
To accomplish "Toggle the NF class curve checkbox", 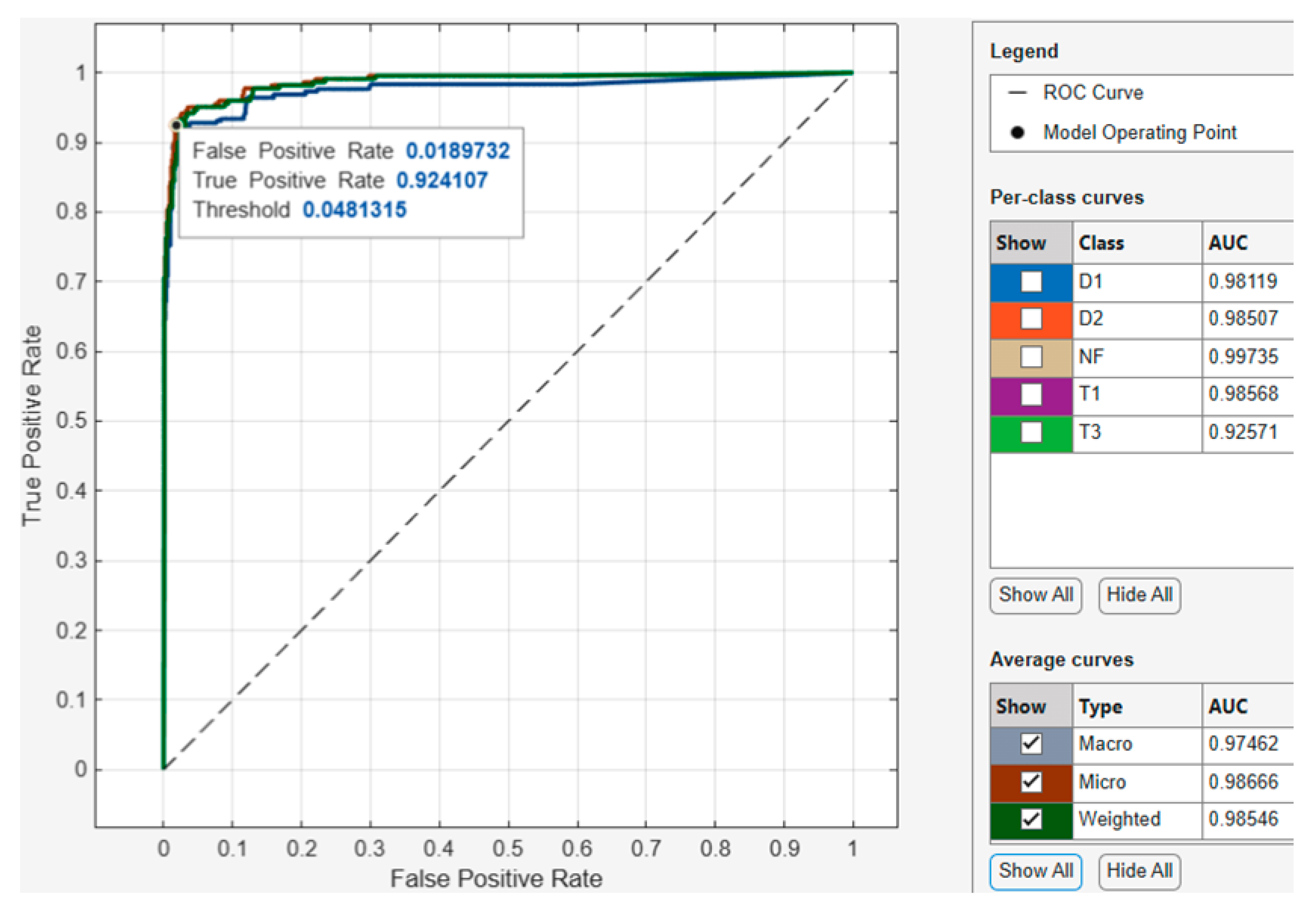I will (1031, 357).
